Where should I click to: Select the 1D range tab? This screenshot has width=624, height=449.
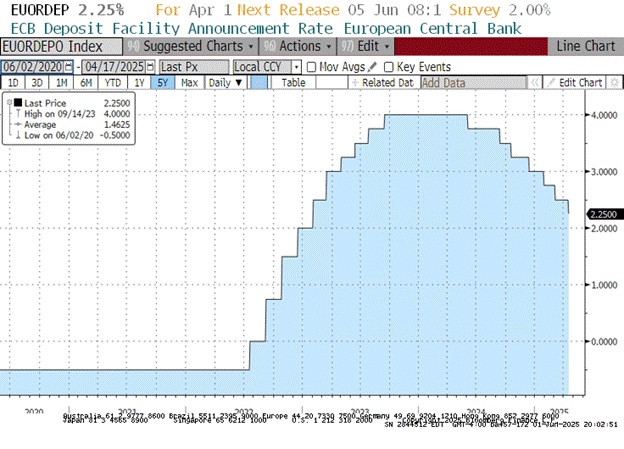coord(13,83)
